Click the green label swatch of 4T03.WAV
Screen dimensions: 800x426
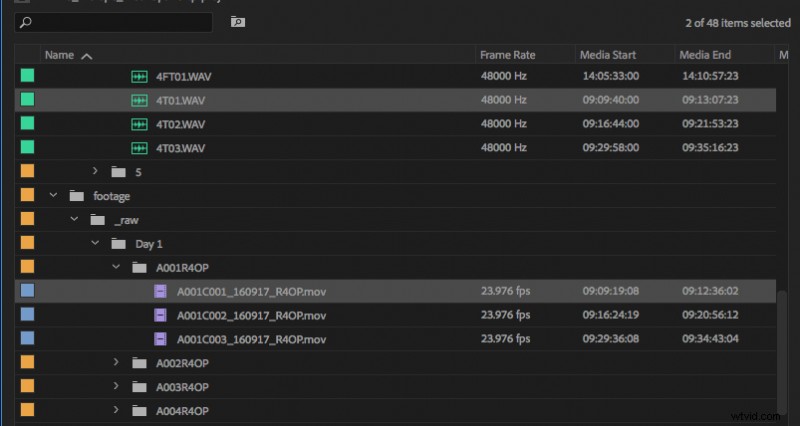tap(28, 147)
